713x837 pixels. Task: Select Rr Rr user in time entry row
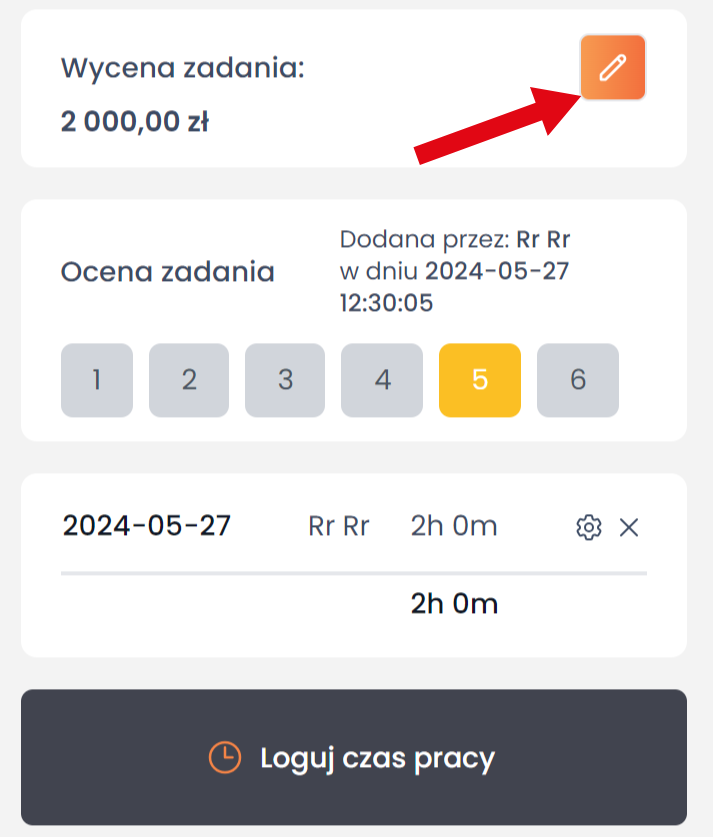(339, 527)
